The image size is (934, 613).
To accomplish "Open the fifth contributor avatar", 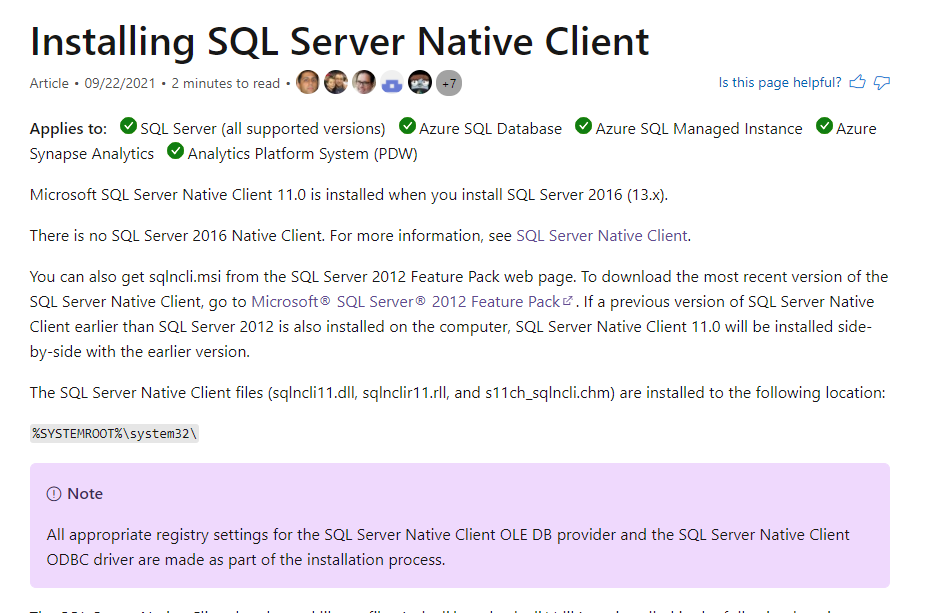I will 420,82.
